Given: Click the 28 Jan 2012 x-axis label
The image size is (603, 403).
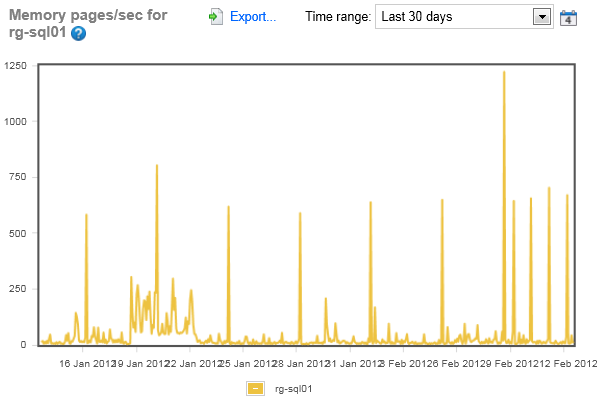Looking at the screenshot, I should [x=300, y=363].
